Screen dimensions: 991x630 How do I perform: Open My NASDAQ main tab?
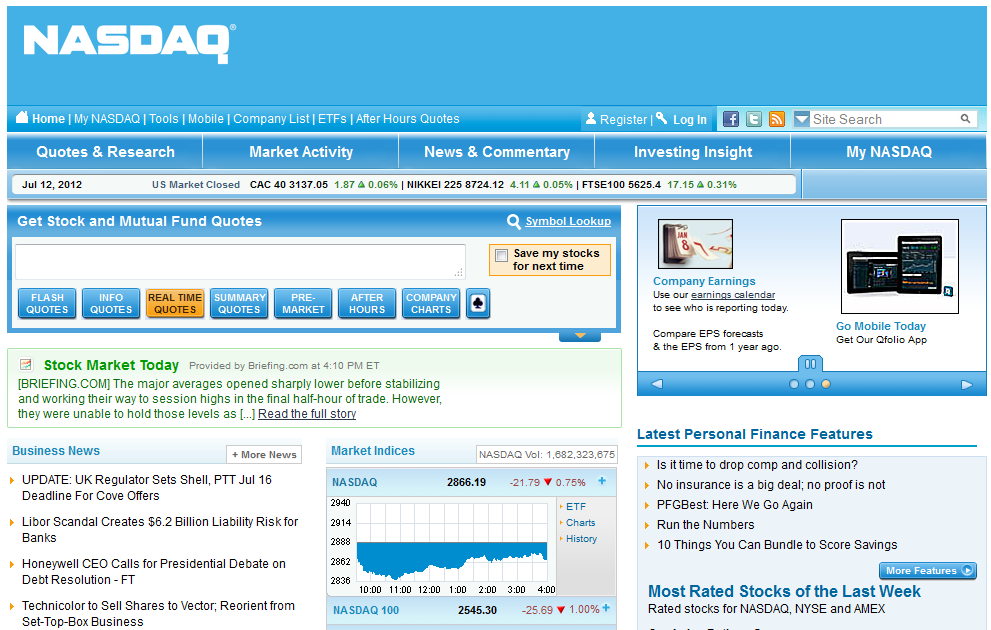[889, 152]
